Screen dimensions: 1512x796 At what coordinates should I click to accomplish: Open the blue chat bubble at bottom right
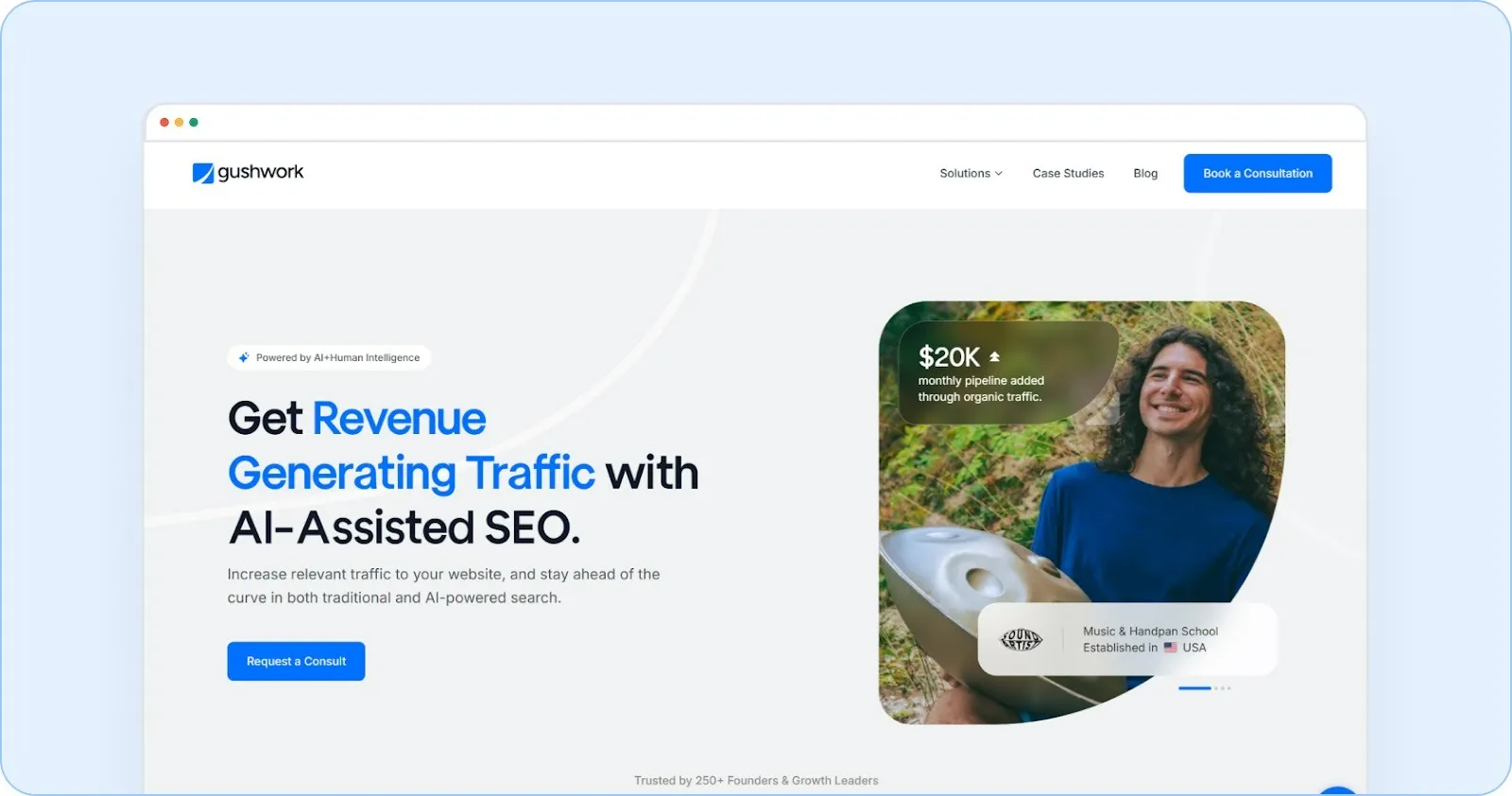point(1338,790)
